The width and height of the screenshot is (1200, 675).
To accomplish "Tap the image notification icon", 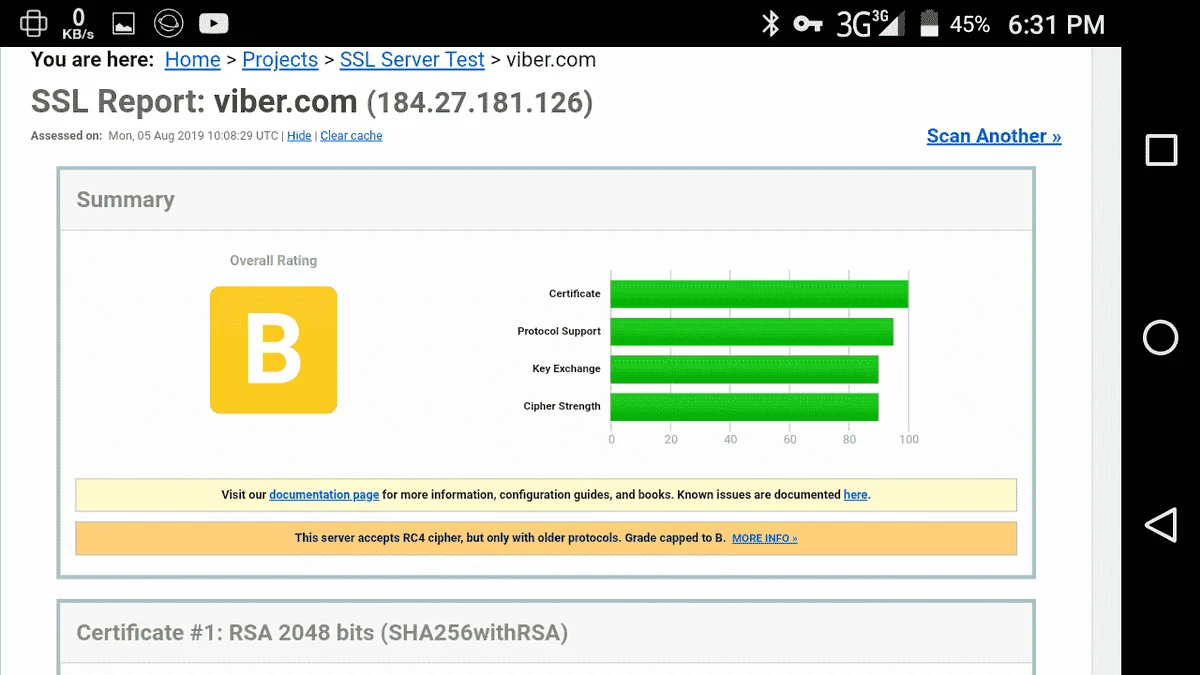I will pyautogui.click(x=123, y=23).
